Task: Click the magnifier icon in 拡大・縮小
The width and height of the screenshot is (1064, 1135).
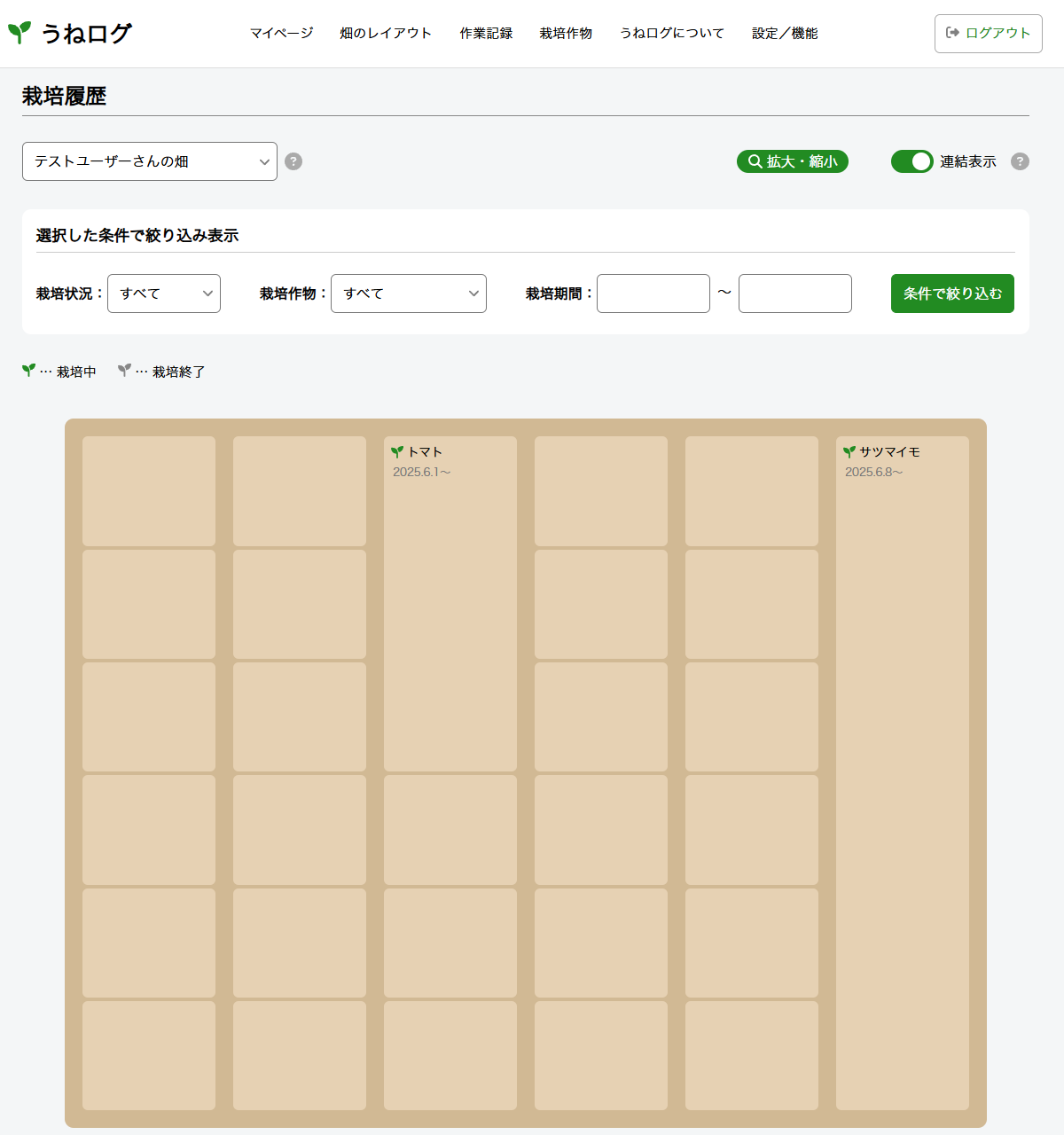Action: pos(755,161)
